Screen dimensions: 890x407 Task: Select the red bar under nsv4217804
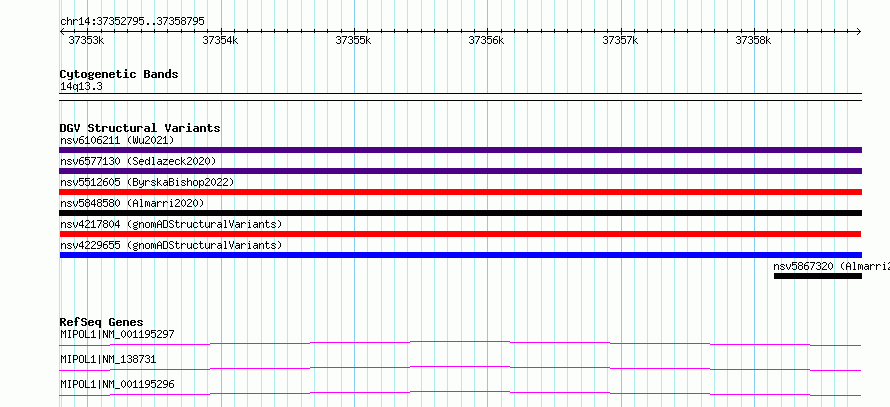click(460, 234)
